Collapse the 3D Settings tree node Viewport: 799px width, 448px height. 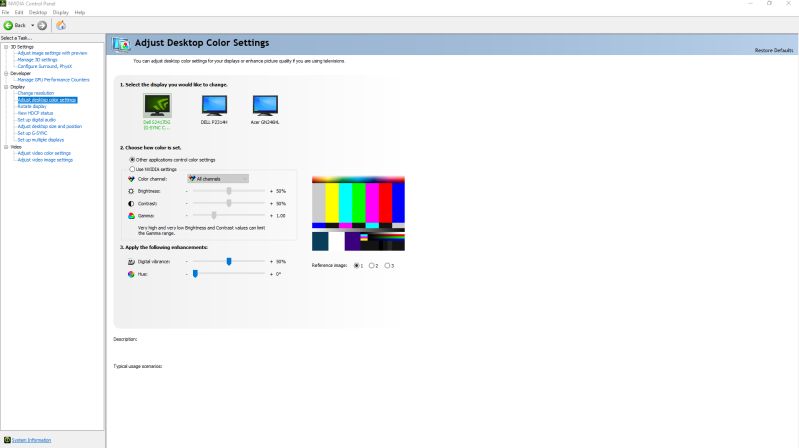tap(6, 47)
